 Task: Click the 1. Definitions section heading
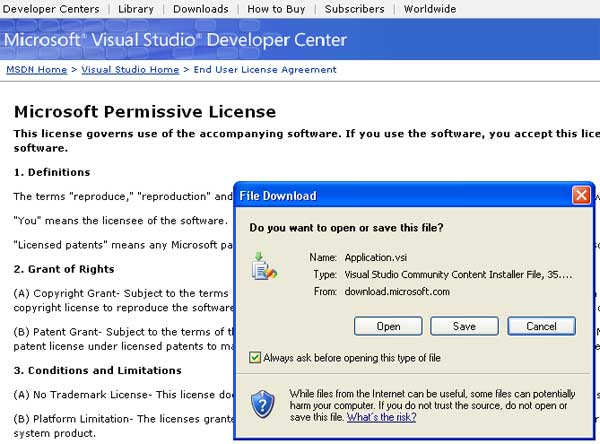(52, 172)
